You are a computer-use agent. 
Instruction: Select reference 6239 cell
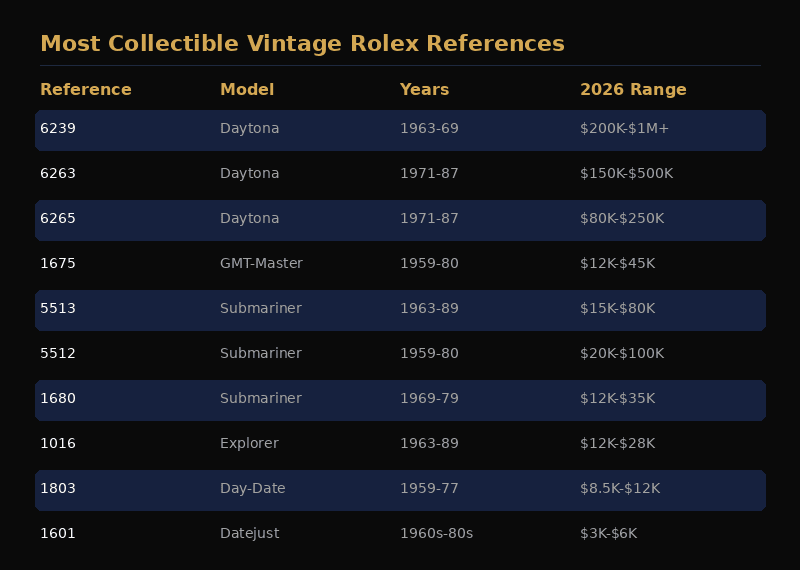click(x=58, y=129)
